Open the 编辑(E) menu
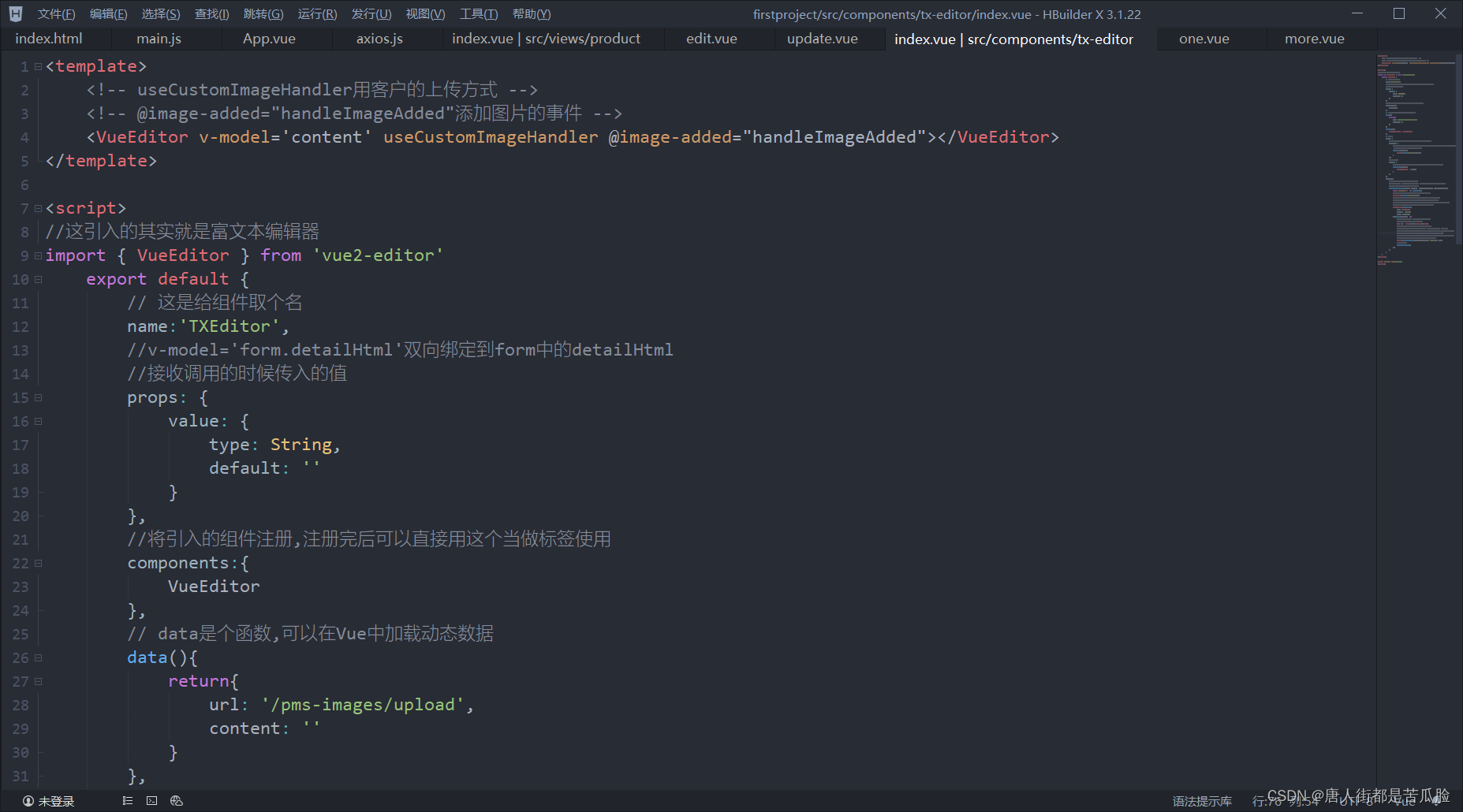 pos(108,14)
